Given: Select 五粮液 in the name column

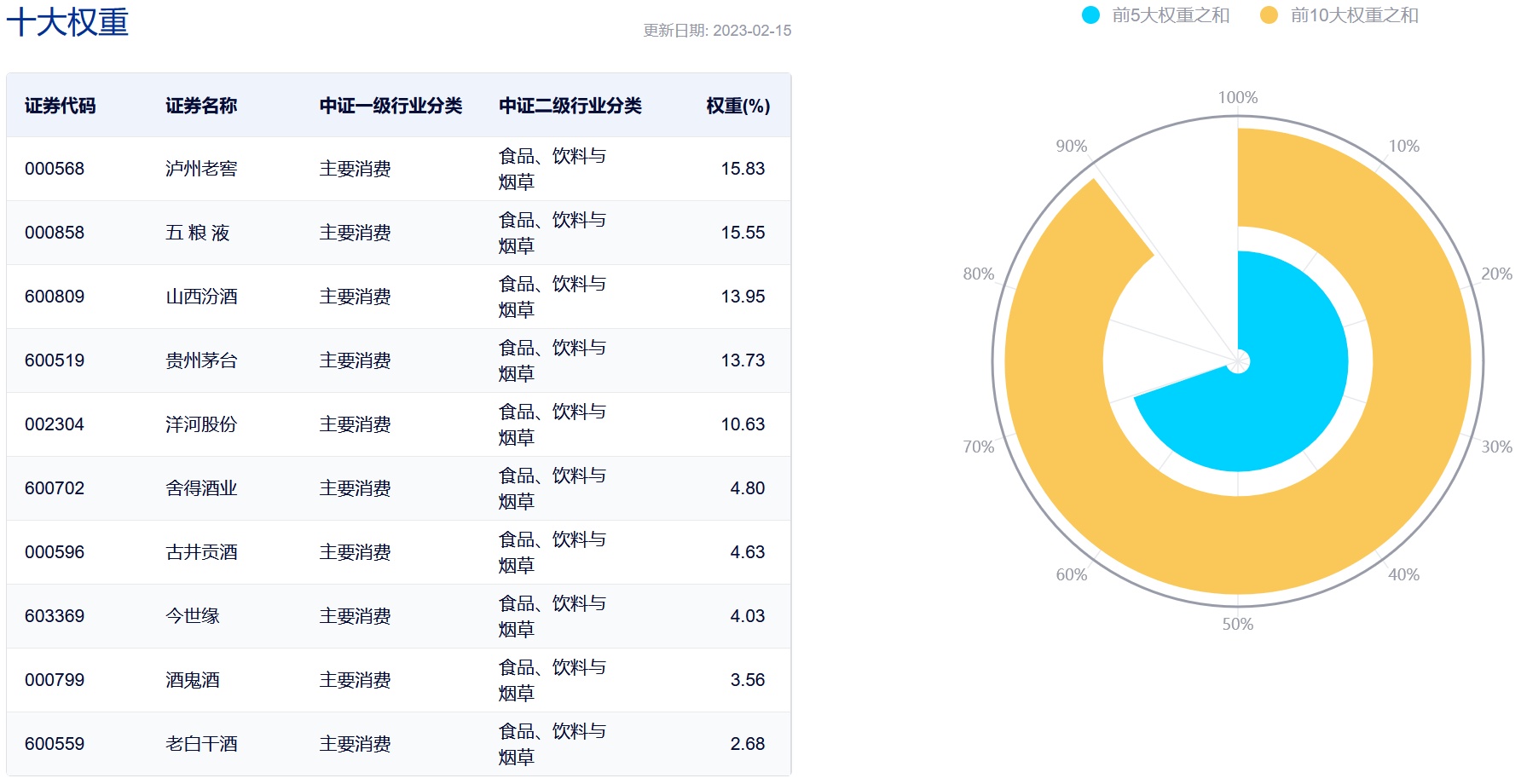Looking at the screenshot, I should tap(197, 233).
